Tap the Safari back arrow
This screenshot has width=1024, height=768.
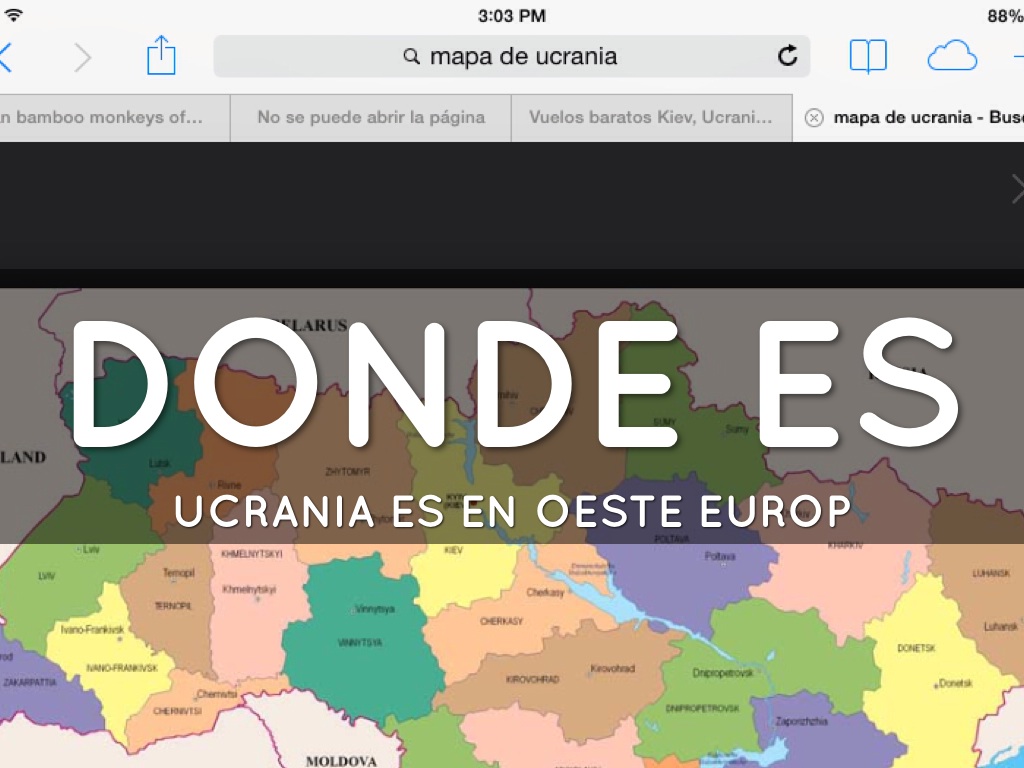coord(6,57)
